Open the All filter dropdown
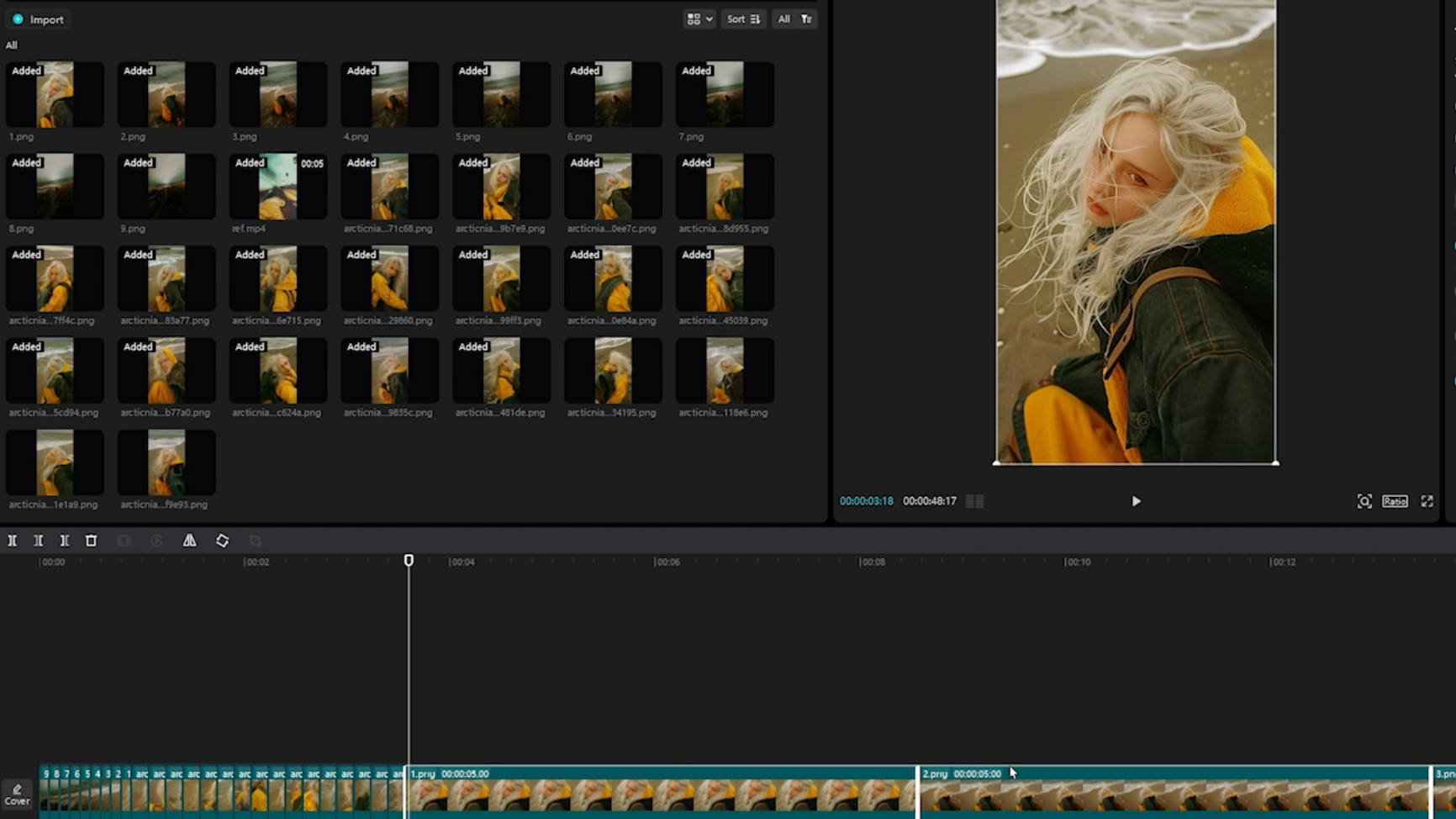Viewport: 1456px width, 819px height. point(794,18)
